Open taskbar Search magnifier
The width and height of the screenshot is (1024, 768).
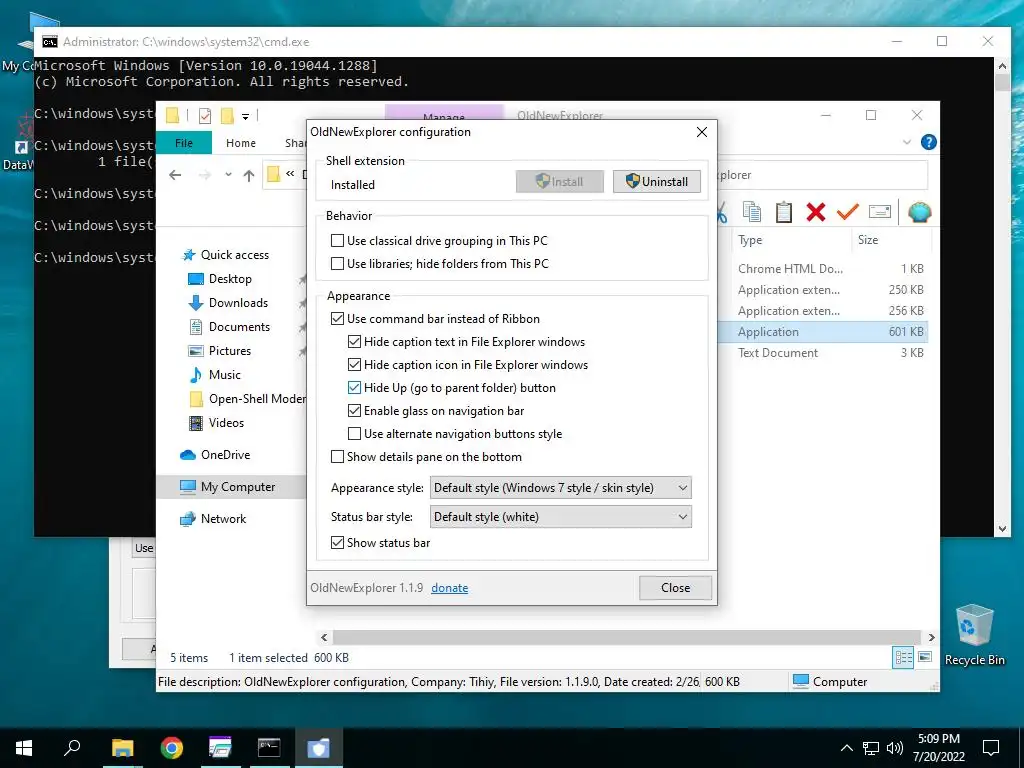coord(72,747)
